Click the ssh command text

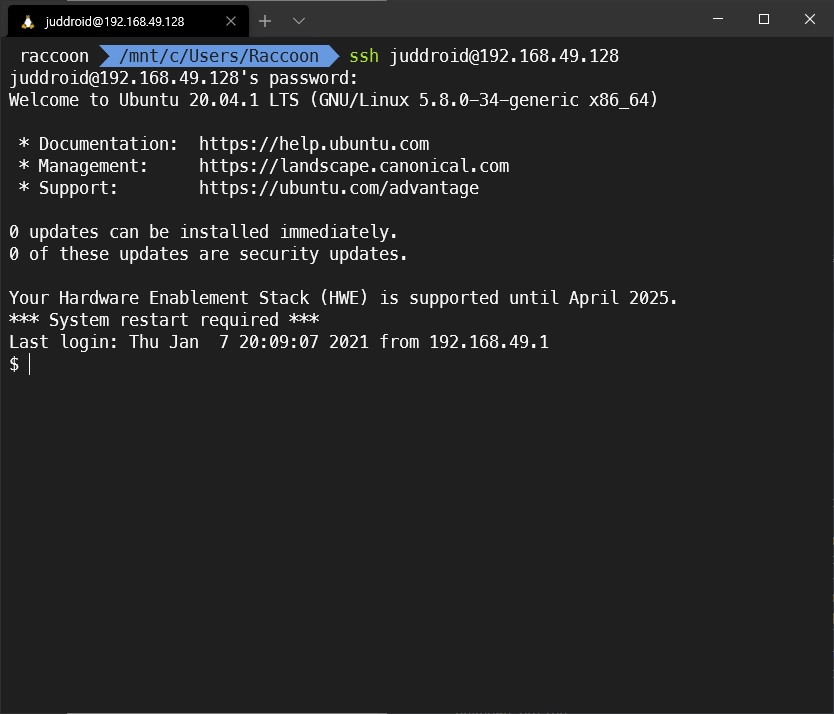coord(364,56)
